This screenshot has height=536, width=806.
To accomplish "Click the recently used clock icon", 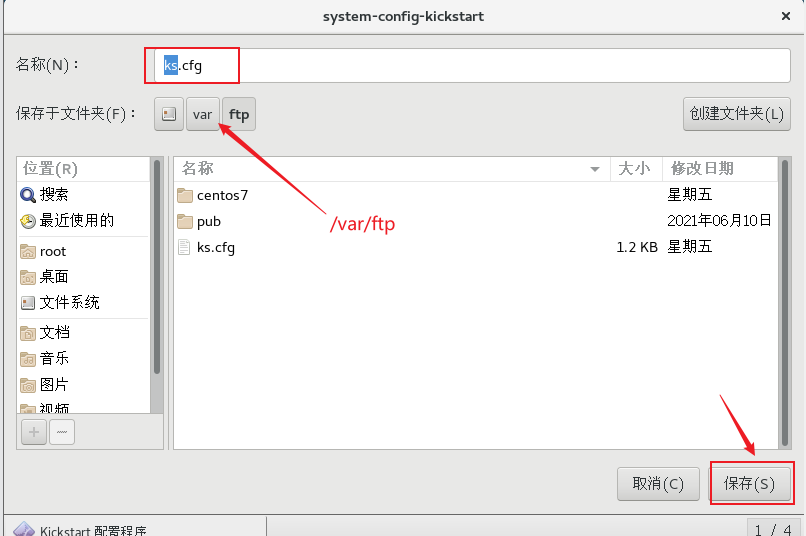I will [28, 221].
